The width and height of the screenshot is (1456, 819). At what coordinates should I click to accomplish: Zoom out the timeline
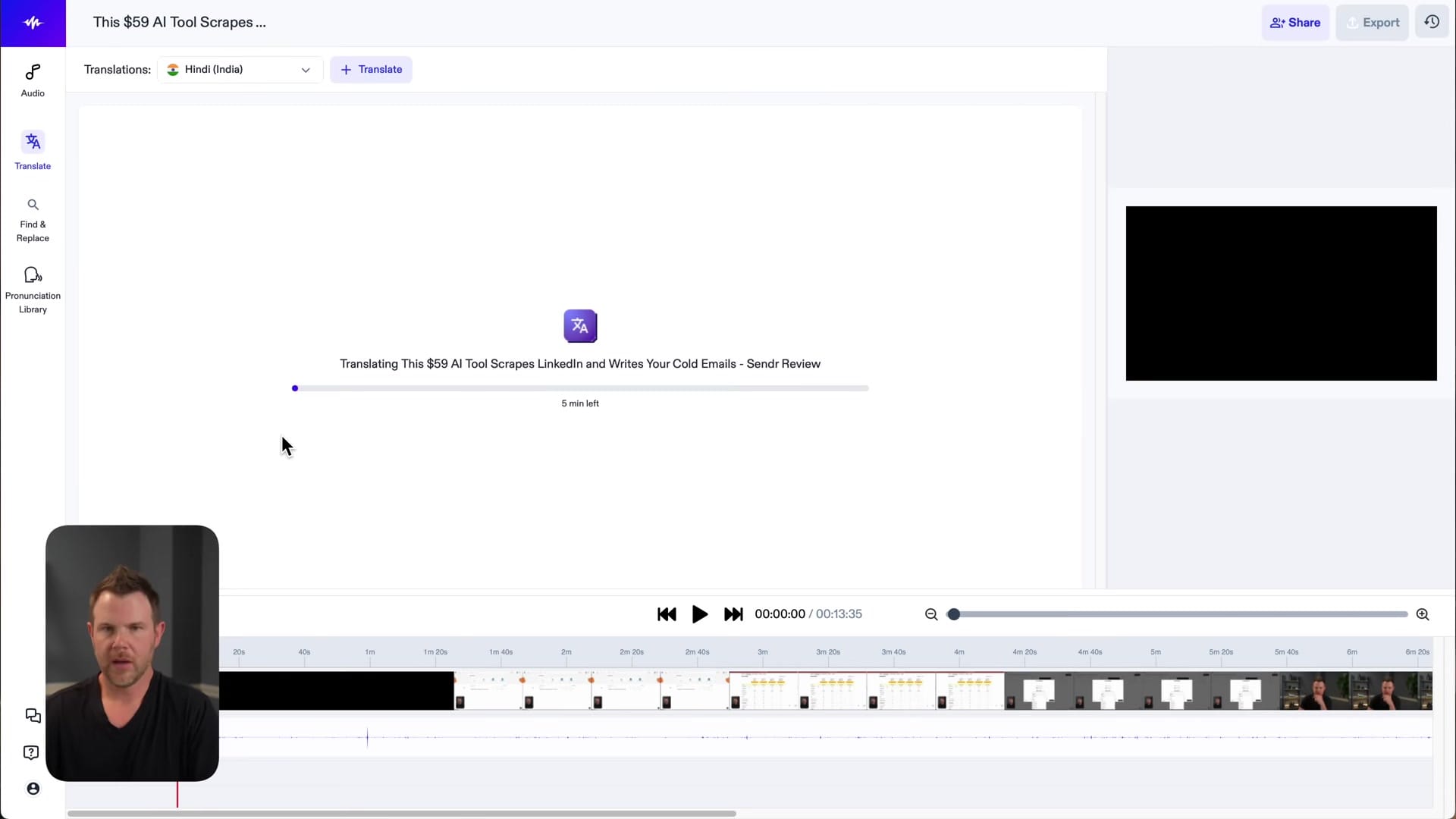coord(931,614)
